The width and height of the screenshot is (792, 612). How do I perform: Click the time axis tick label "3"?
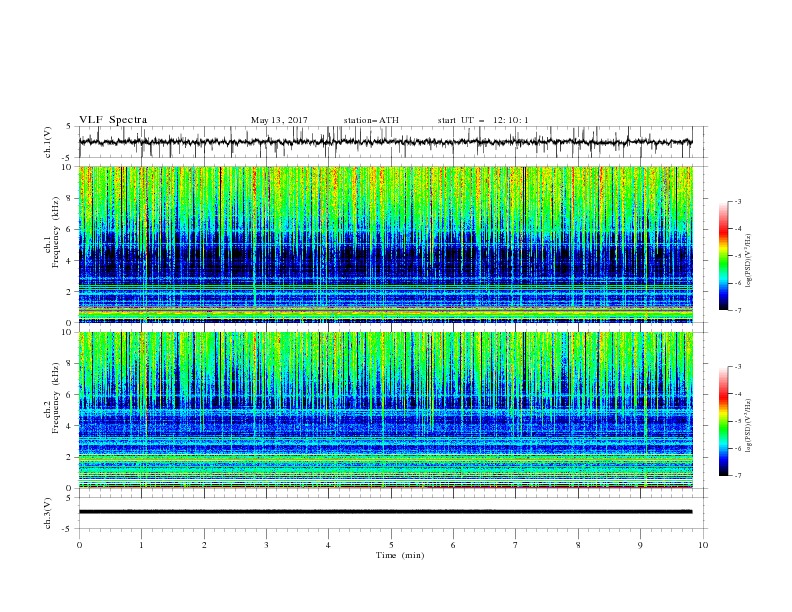pyautogui.click(x=266, y=545)
